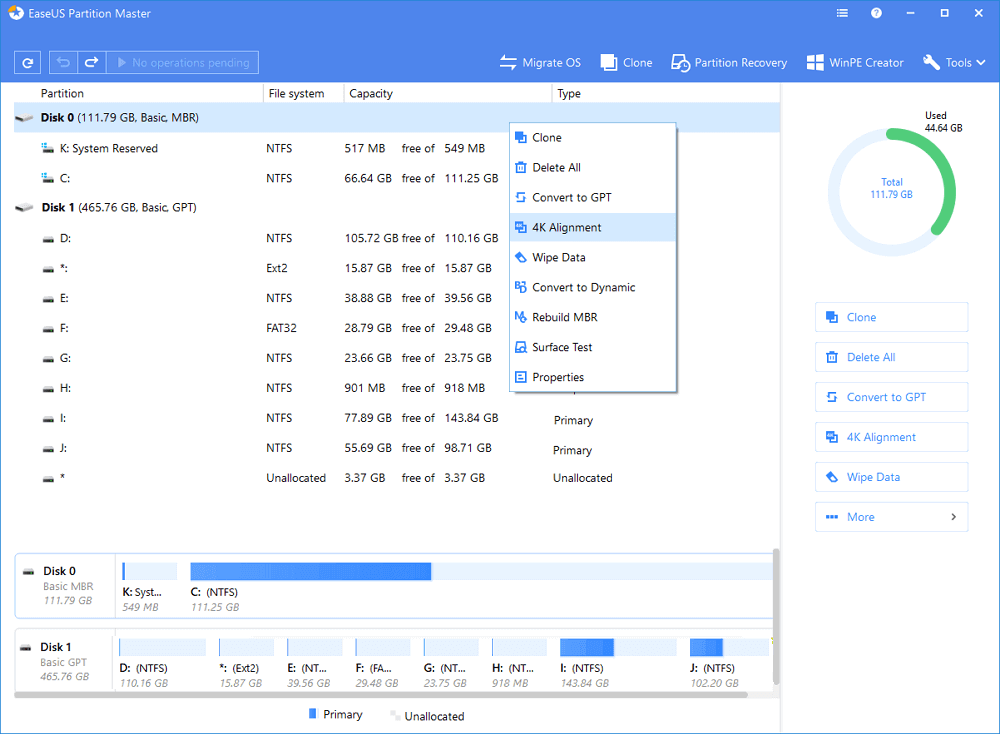Choose Surface Test from the context menu
The image size is (1000, 734).
coord(561,348)
